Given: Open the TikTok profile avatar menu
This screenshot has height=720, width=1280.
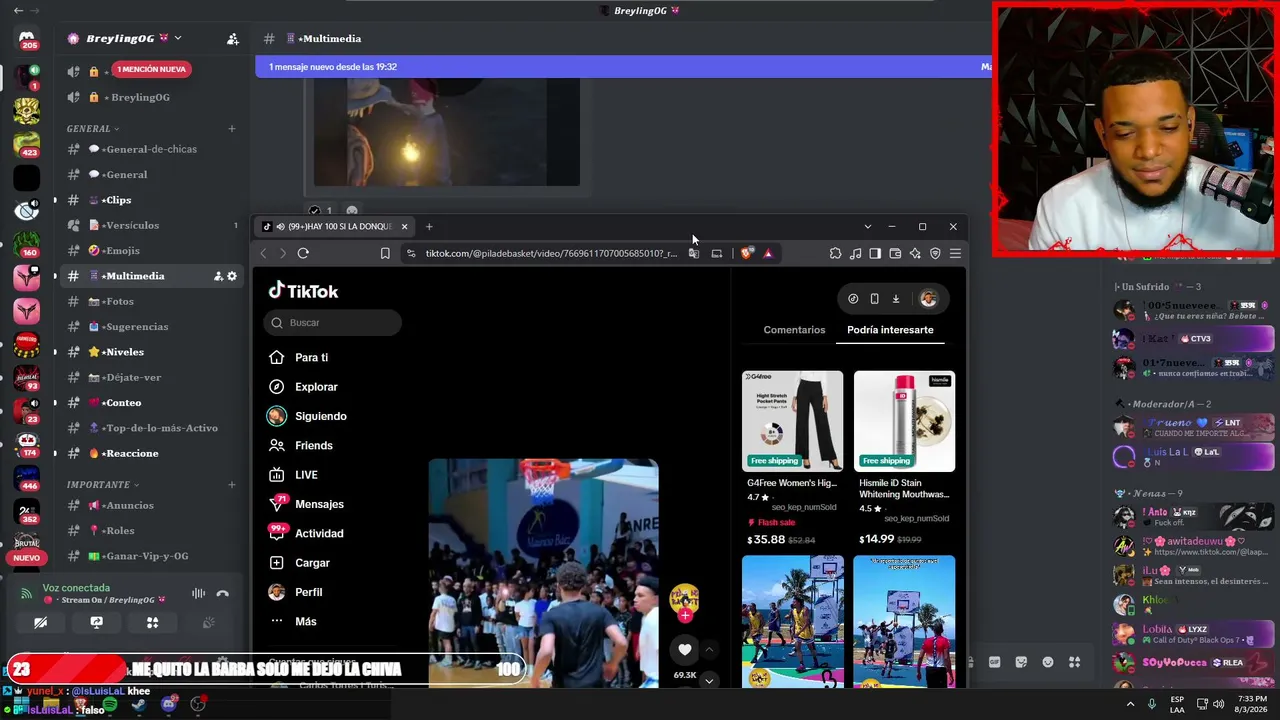Looking at the screenshot, I should tap(929, 298).
